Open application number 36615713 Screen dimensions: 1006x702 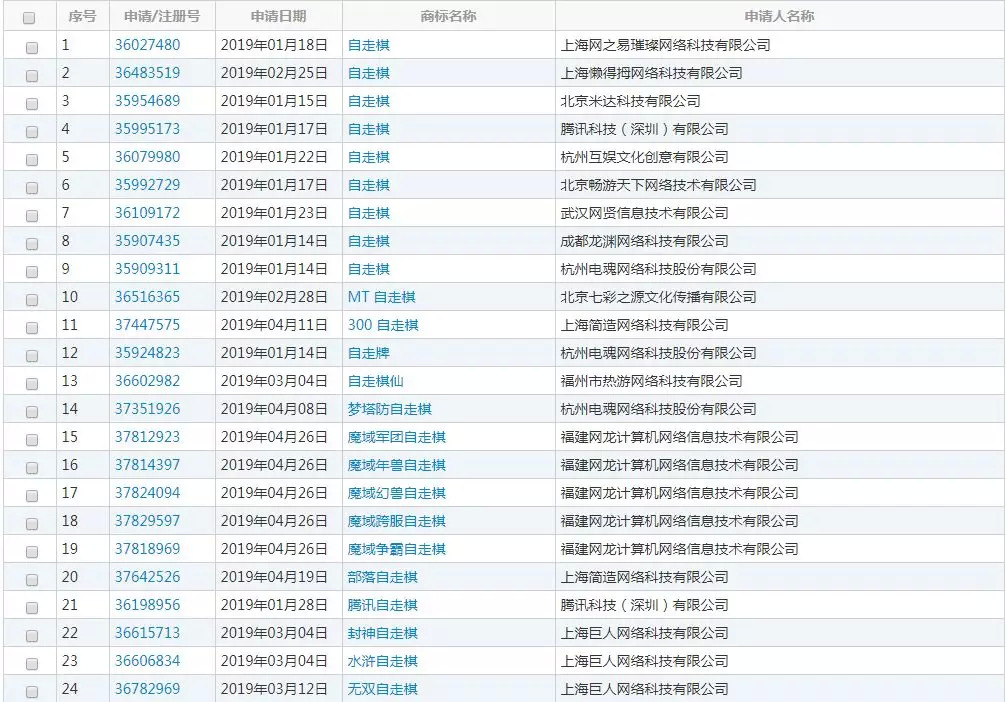click(148, 633)
